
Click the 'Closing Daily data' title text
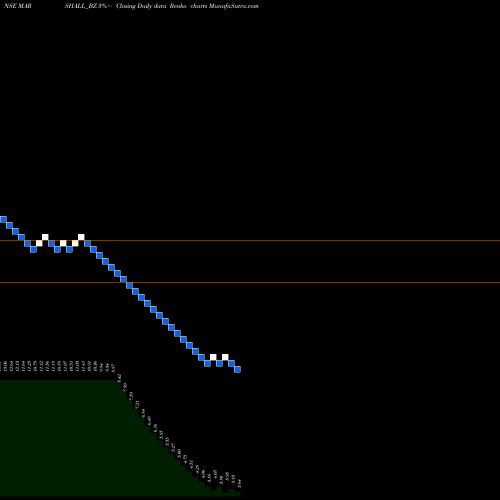(x=141, y=6)
